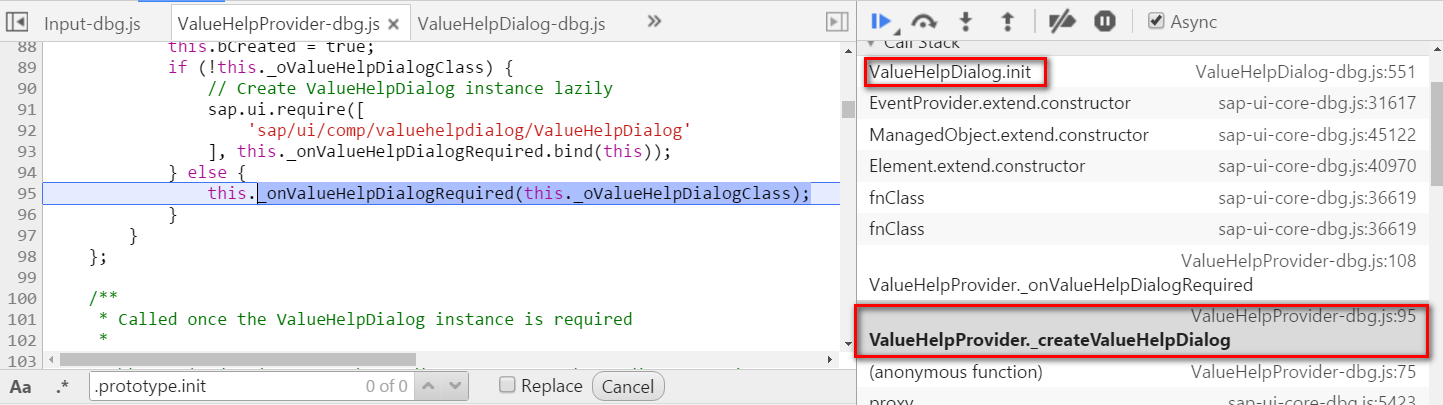1443x405 pixels.
Task: Switch to ValueHelpDialog-dbg.js tab
Action: [x=511, y=22]
